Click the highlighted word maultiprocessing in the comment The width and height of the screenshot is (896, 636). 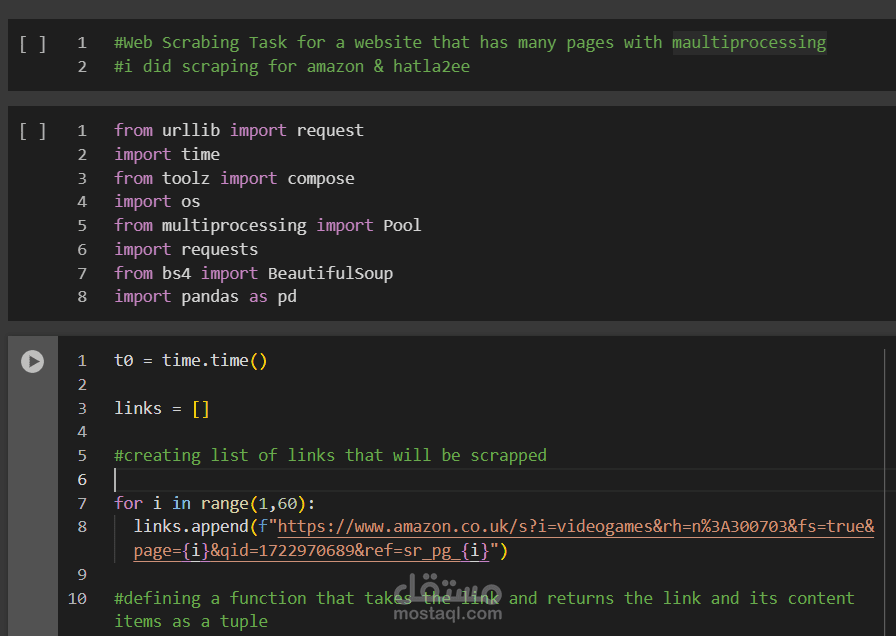point(748,42)
